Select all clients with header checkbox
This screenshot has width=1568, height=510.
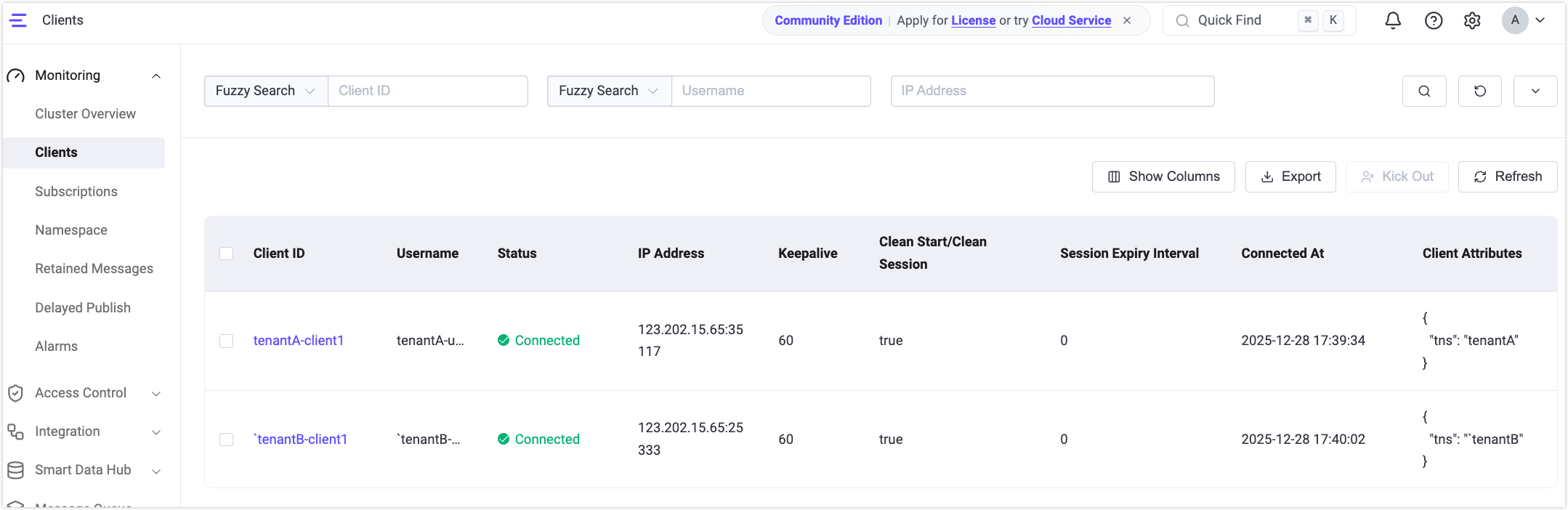(x=227, y=254)
